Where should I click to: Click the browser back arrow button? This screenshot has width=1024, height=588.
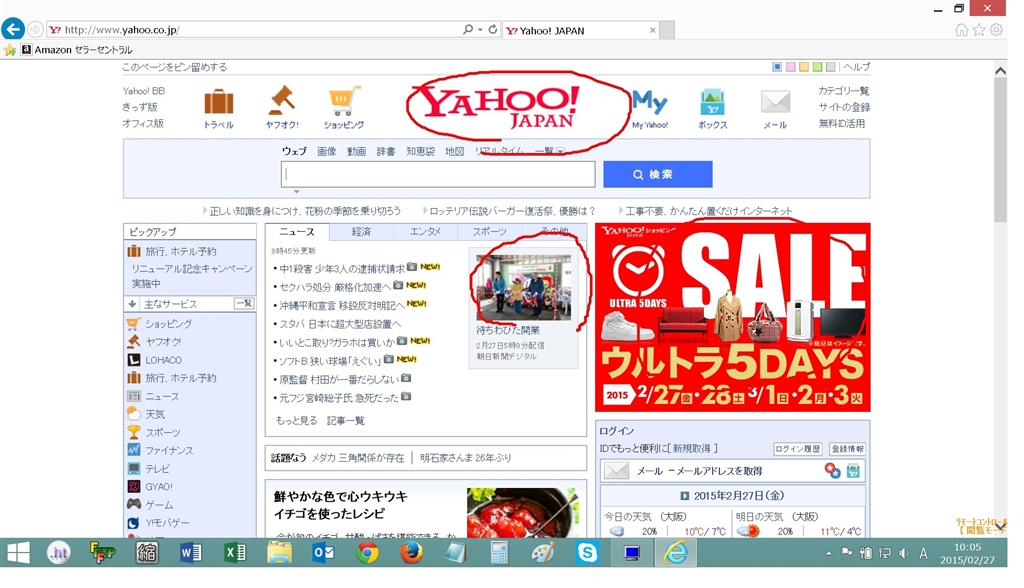(13, 29)
